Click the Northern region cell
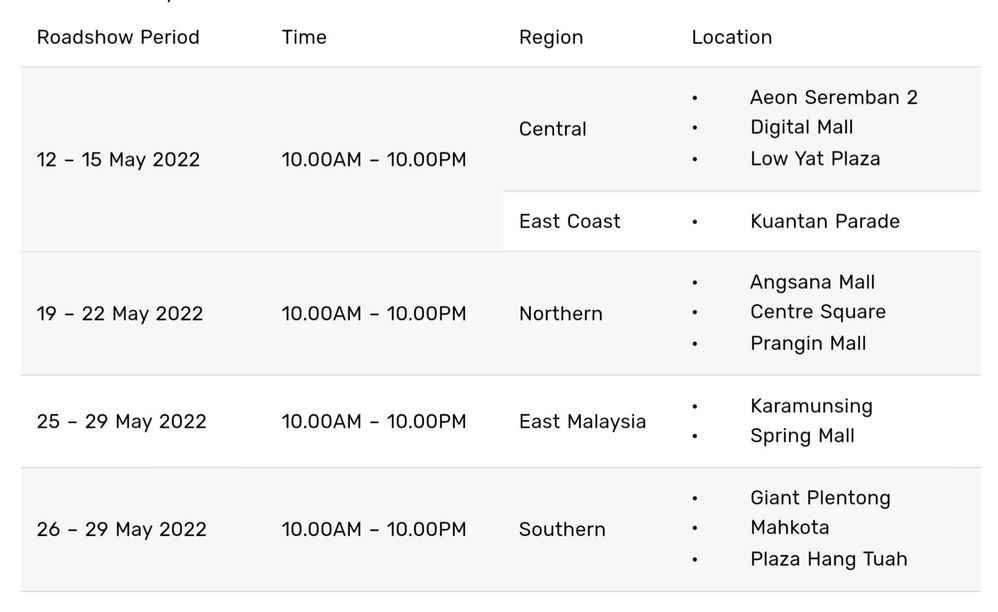Viewport: 998px width, 612px height. (560, 314)
